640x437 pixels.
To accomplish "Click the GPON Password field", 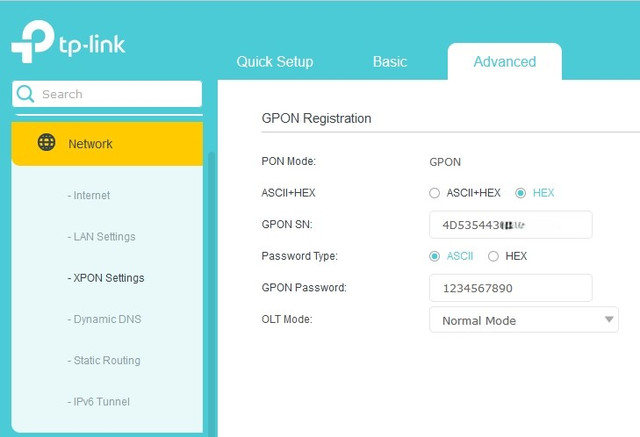I will coord(511,288).
